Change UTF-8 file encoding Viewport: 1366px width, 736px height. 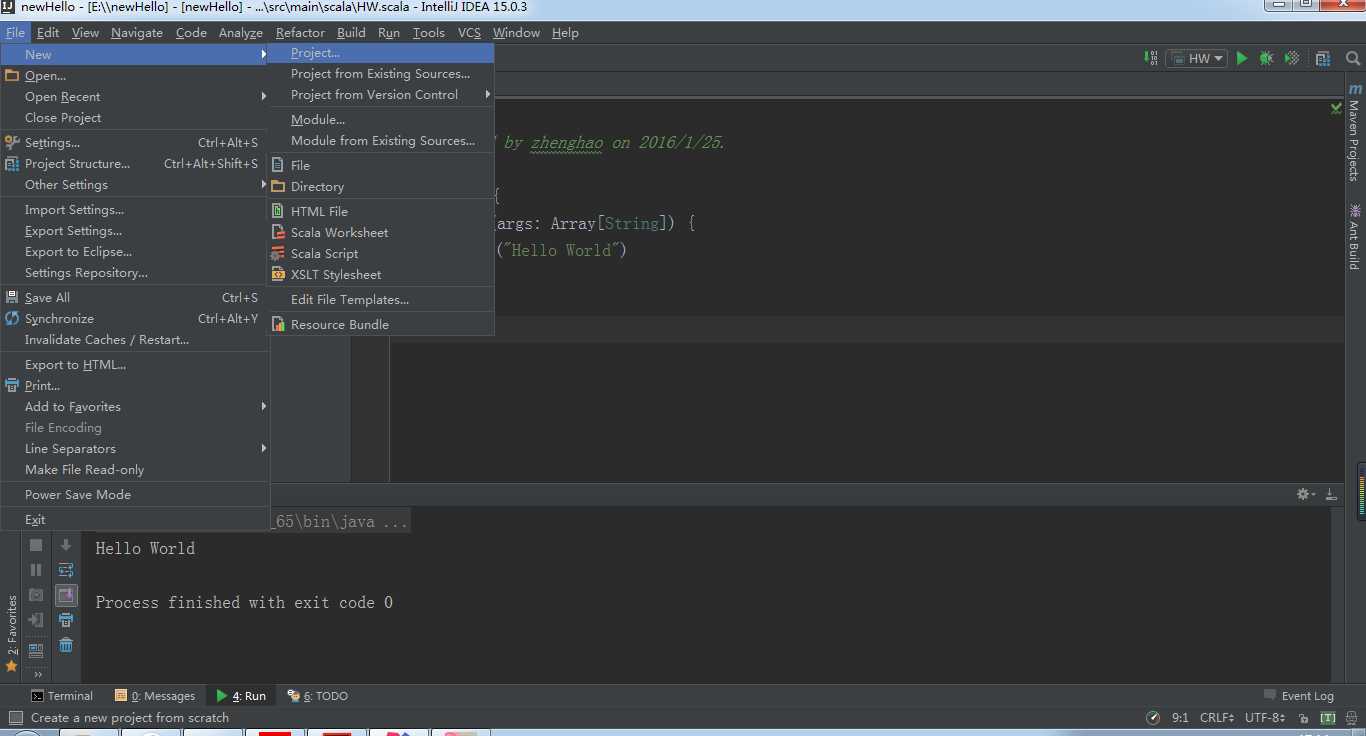1265,718
